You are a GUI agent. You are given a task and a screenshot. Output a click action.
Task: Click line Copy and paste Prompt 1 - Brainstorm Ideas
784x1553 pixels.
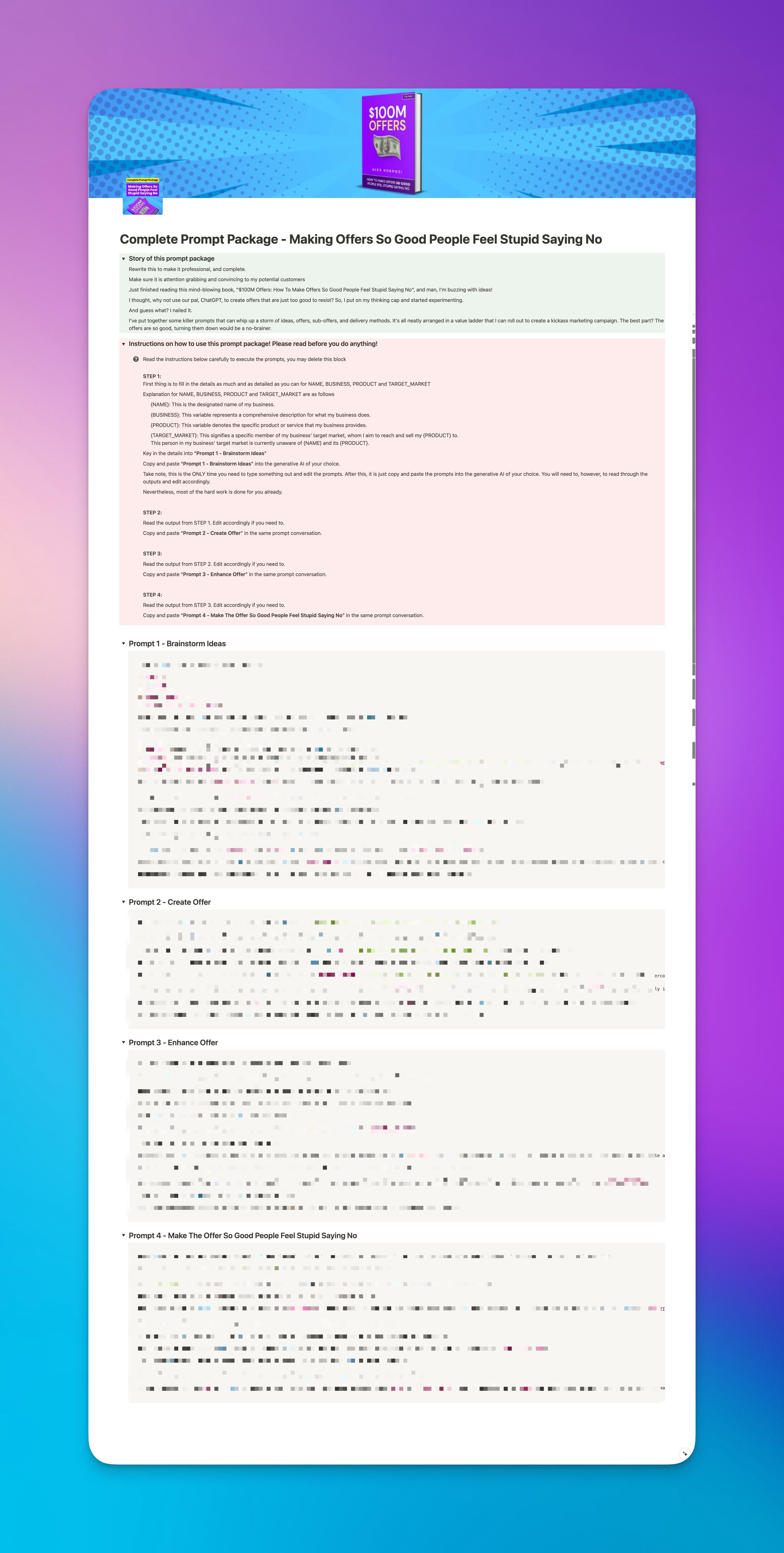(242, 464)
